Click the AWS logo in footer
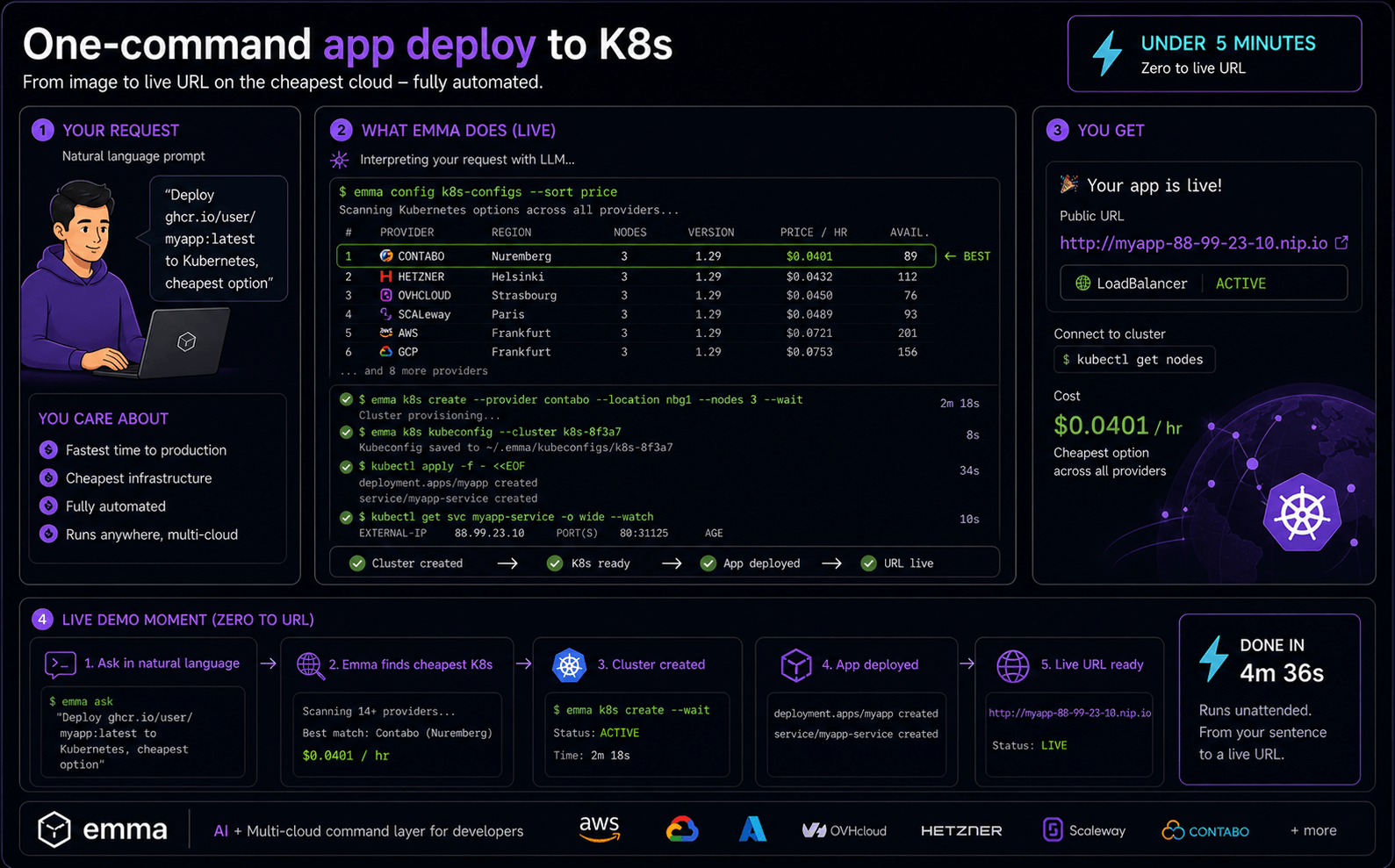1395x868 pixels. point(600,829)
